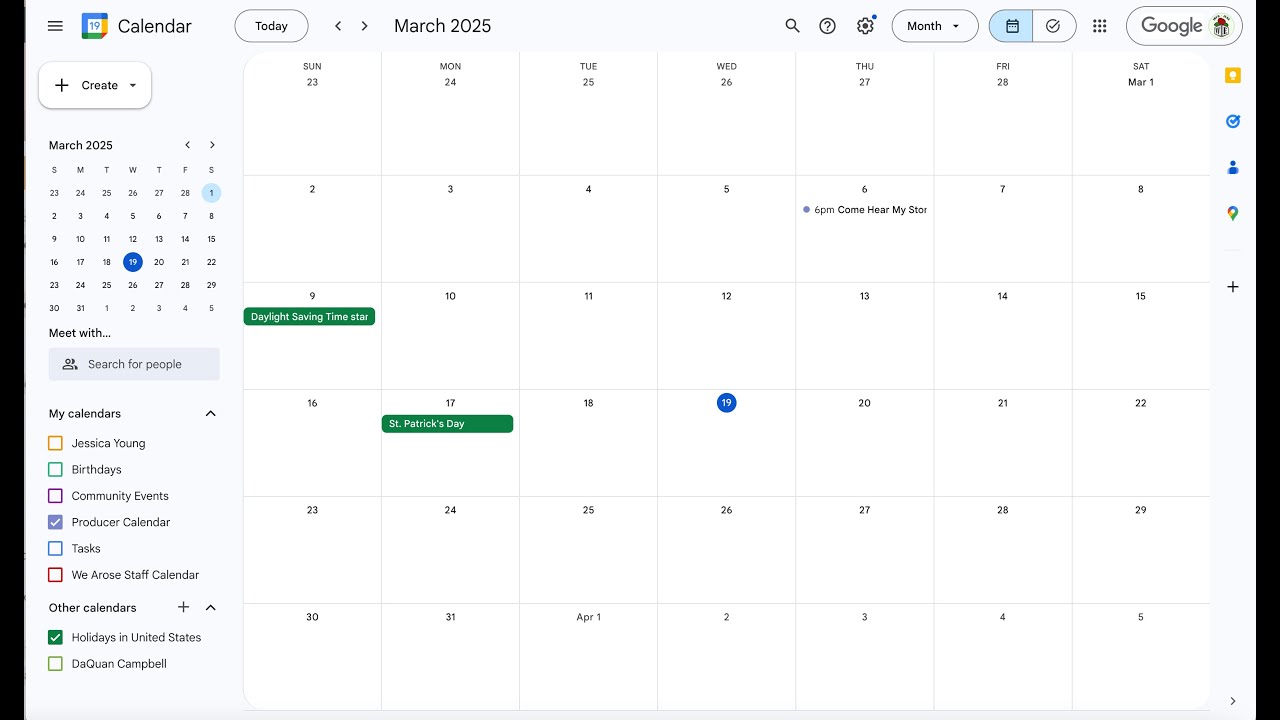The width and height of the screenshot is (1280, 720).
Task: Open Apr 1 date in main grid
Action: [x=589, y=617]
